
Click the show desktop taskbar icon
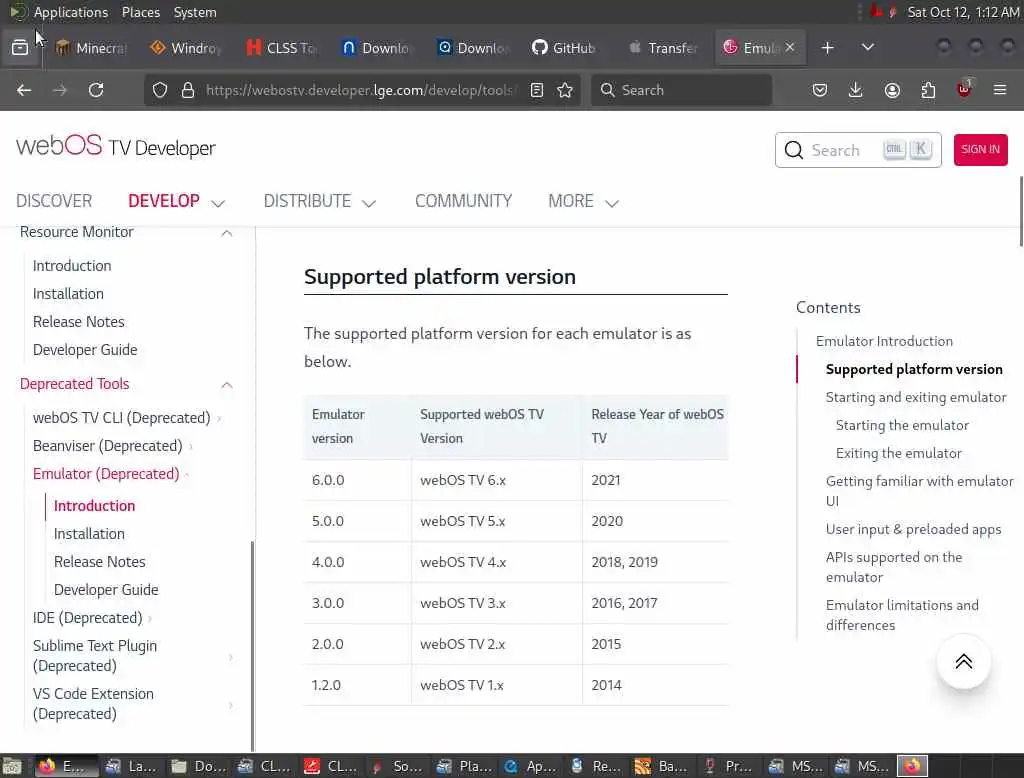tap(12, 766)
